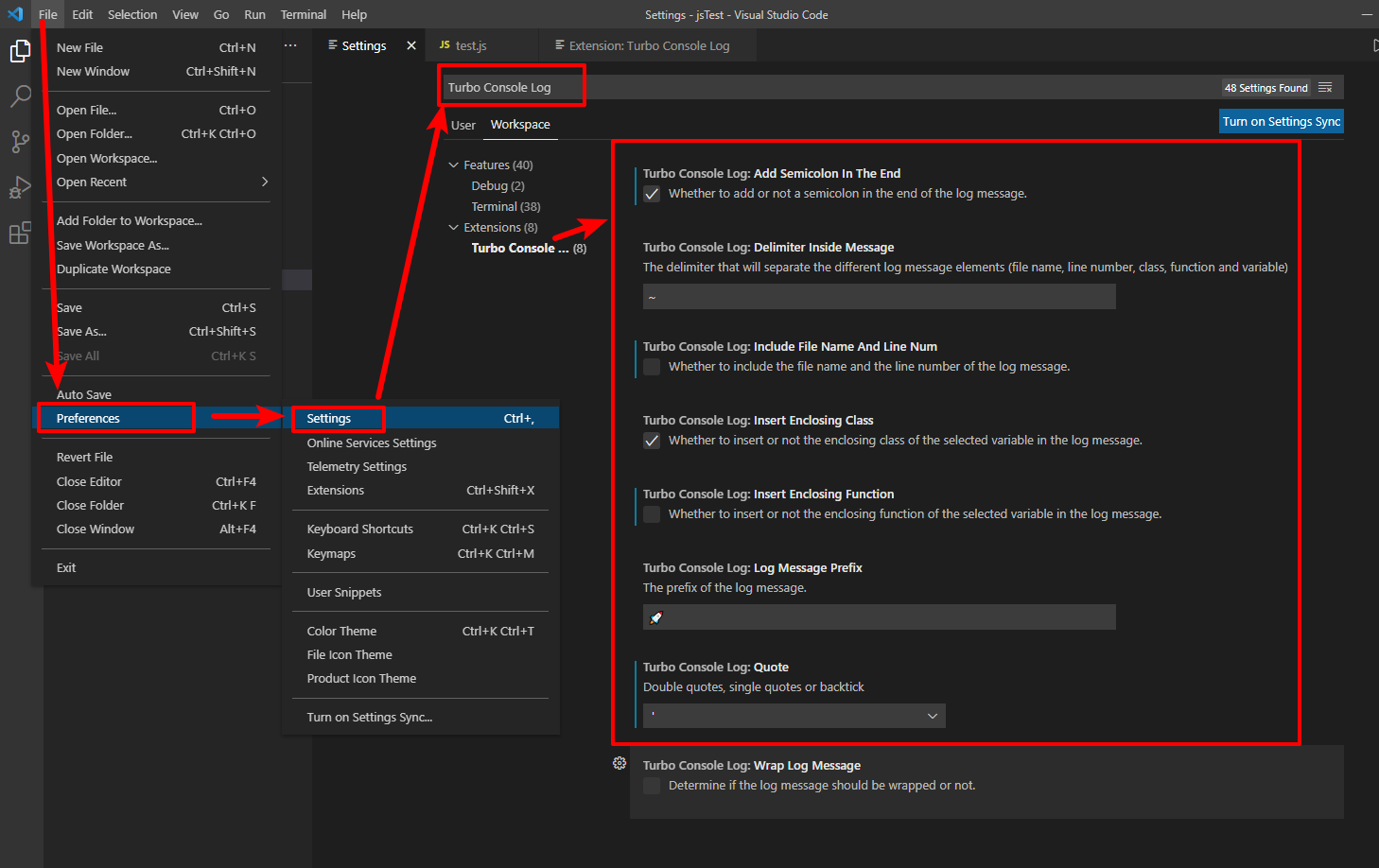
Task: Collapse the Extensions tree section
Action: click(454, 227)
